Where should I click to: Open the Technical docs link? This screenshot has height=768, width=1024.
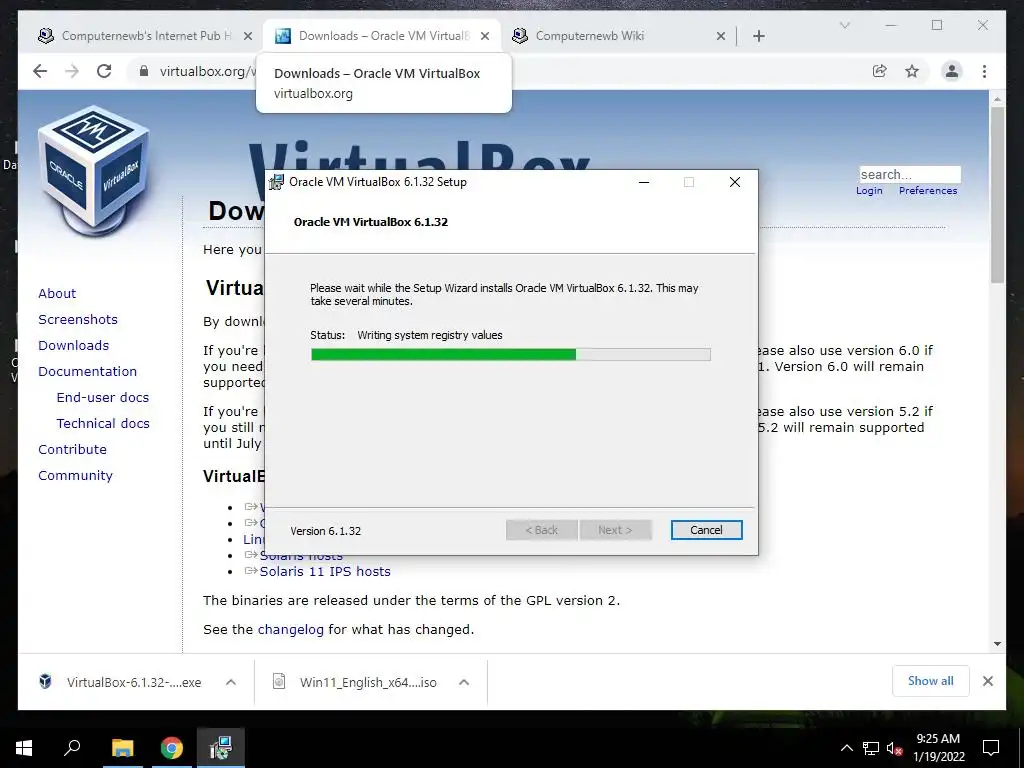[x=103, y=424]
